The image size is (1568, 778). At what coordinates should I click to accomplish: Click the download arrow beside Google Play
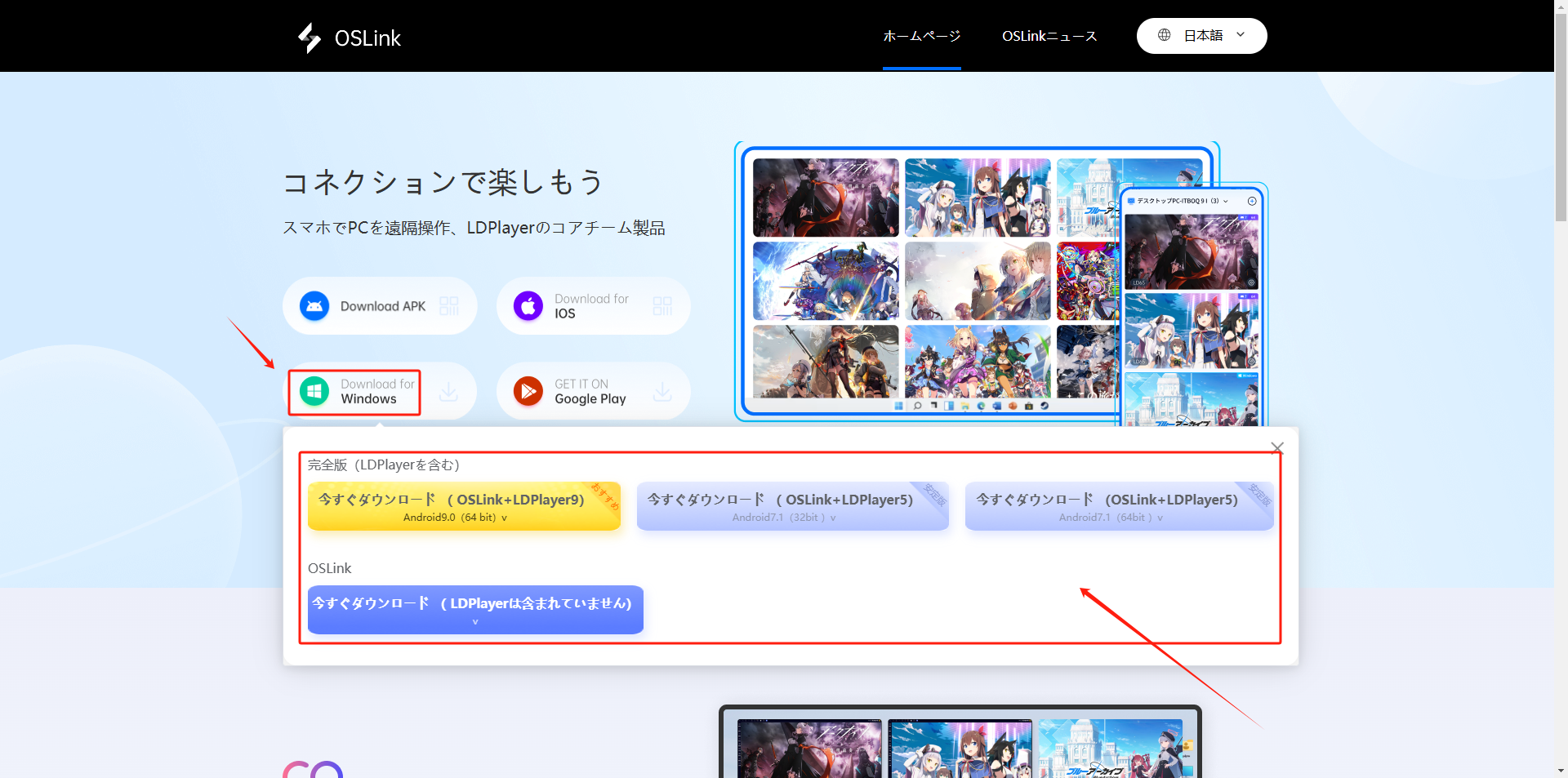point(662,393)
